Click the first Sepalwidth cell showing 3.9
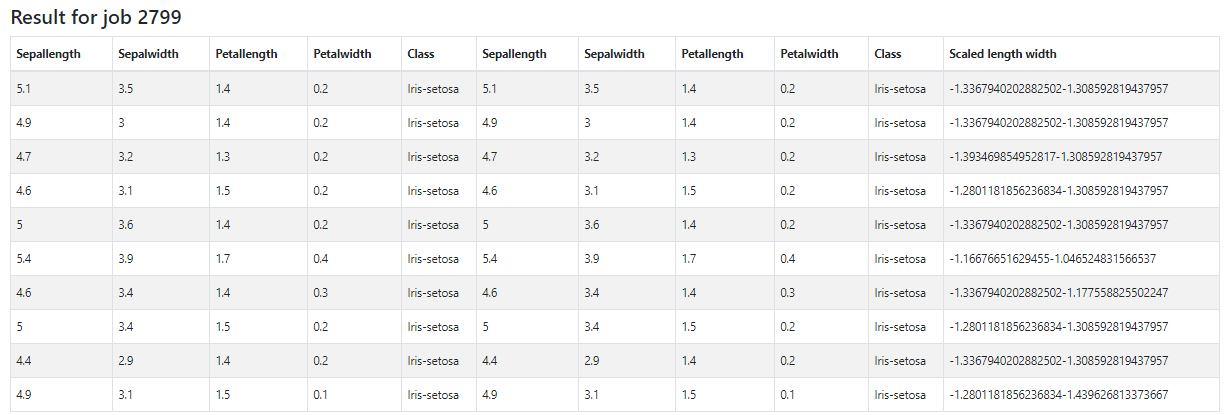The image size is (1225, 415). 126,259
